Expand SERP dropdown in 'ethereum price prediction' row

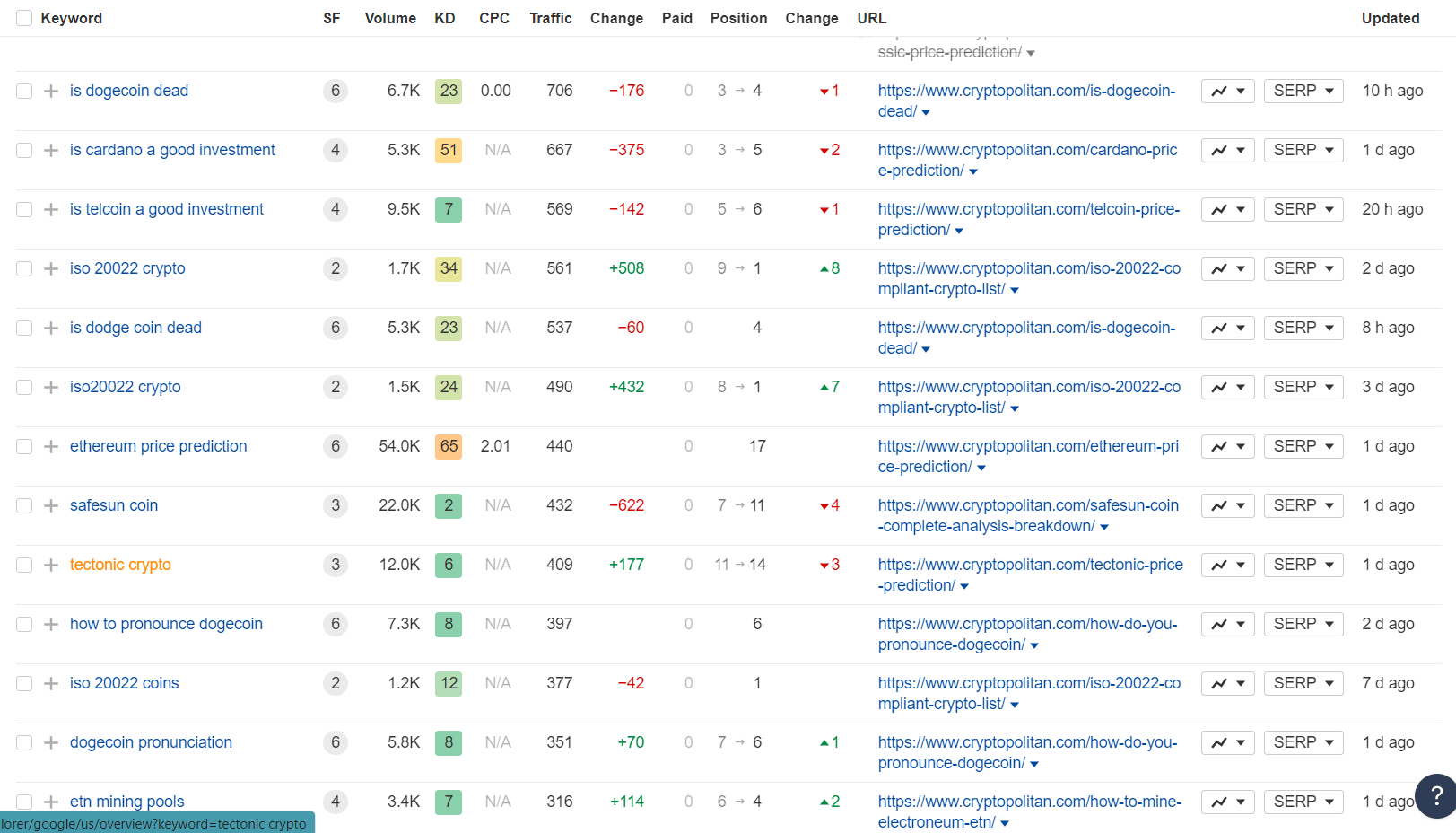pyautogui.click(x=1303, y=446)
